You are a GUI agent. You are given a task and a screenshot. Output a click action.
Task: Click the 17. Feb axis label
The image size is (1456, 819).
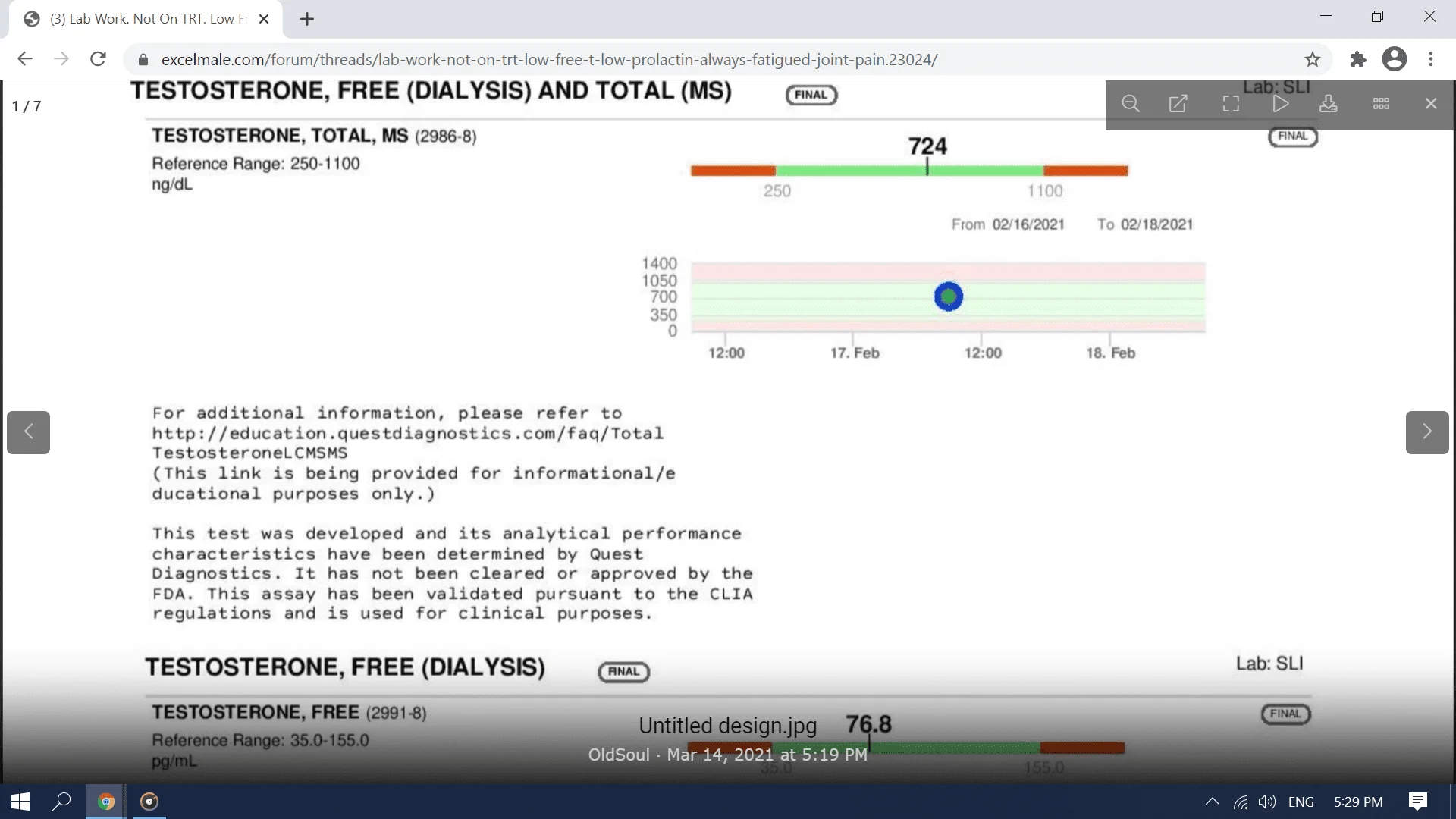pos(855,353)
